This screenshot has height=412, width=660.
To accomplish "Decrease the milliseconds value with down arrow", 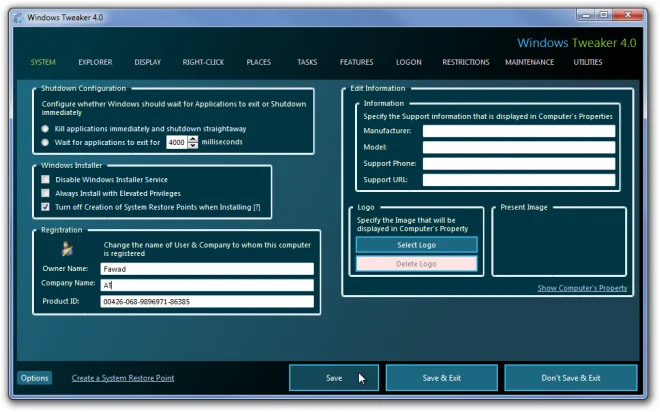I will click(193, 145).
